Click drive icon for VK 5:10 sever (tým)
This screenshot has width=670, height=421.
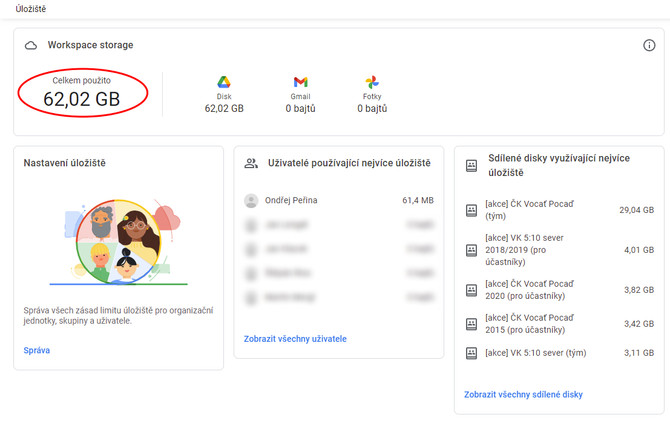[x=471, y=353]
